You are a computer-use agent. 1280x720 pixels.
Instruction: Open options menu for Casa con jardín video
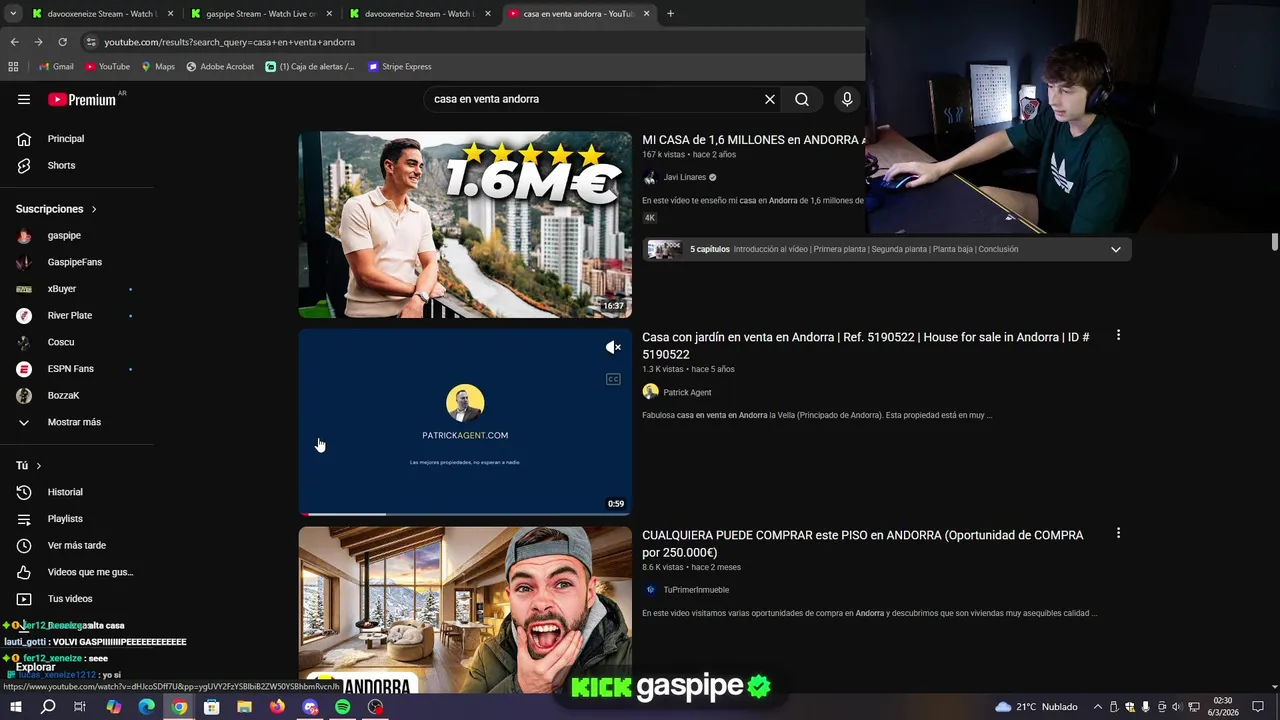(1118, 336)
